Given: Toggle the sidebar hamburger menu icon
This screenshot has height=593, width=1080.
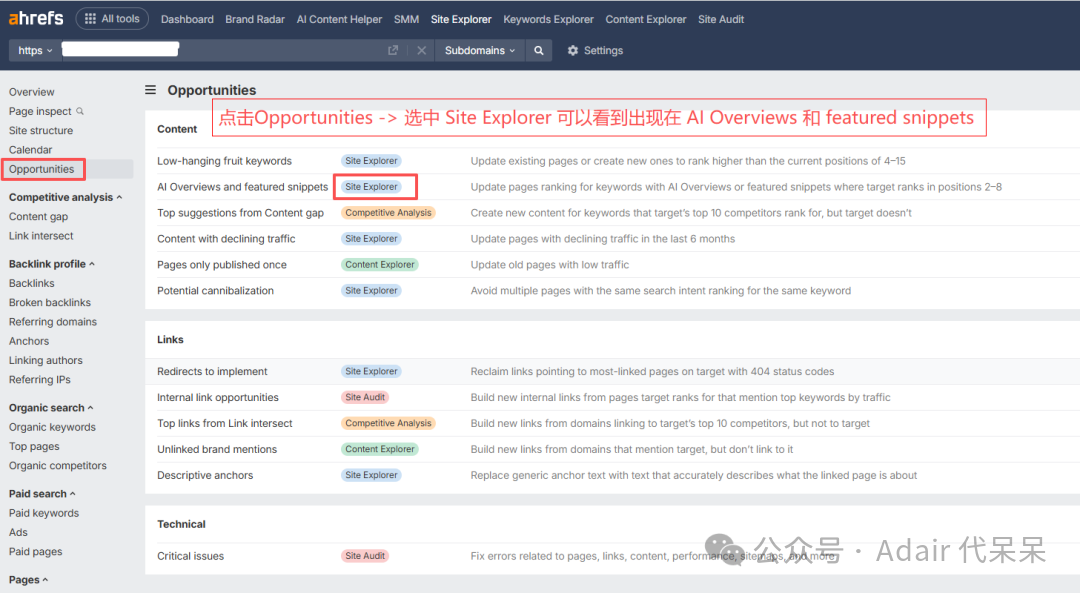Looking at the screenshot, I should (150, 90).
